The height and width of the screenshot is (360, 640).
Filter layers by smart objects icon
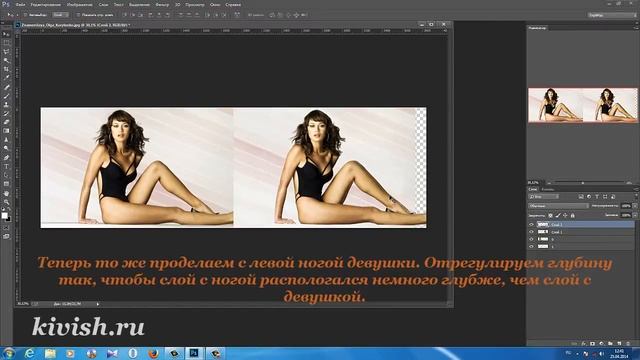coord(613,197)
